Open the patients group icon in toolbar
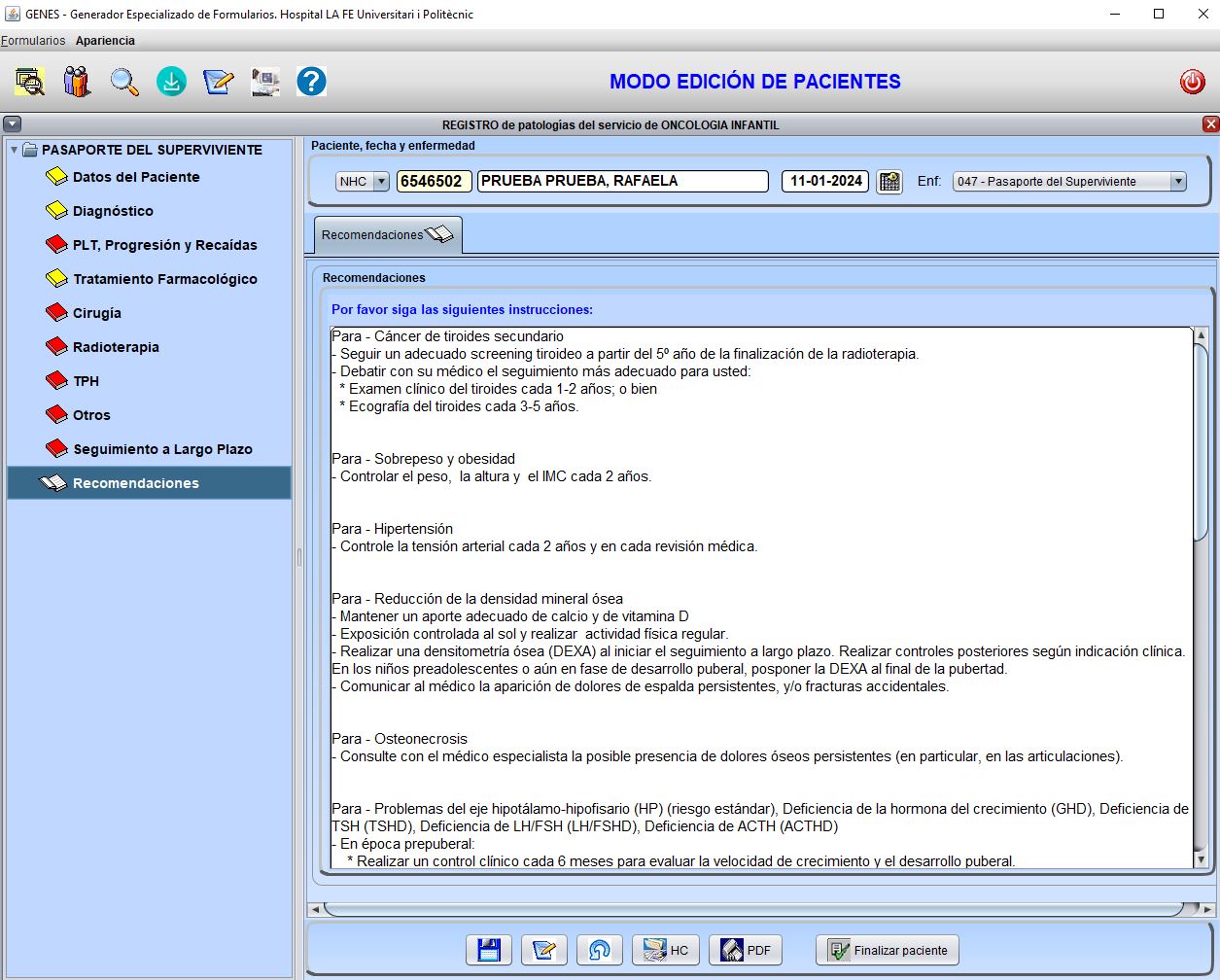1220x980 pixels. point(78,82)
